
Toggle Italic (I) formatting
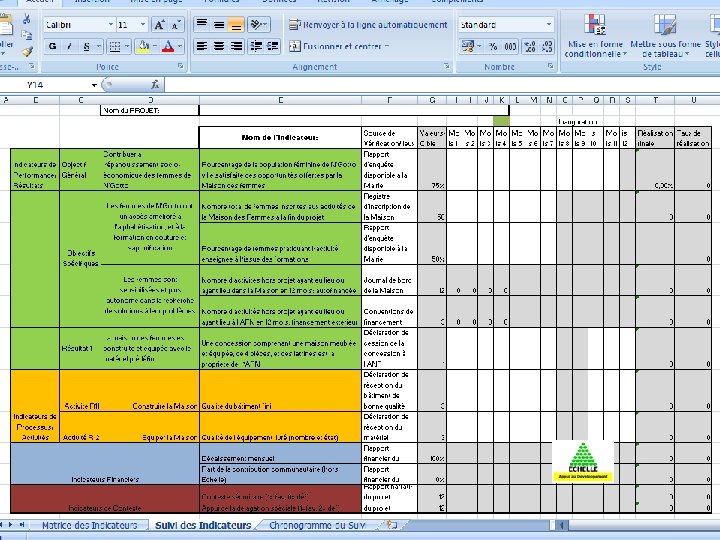69,46
